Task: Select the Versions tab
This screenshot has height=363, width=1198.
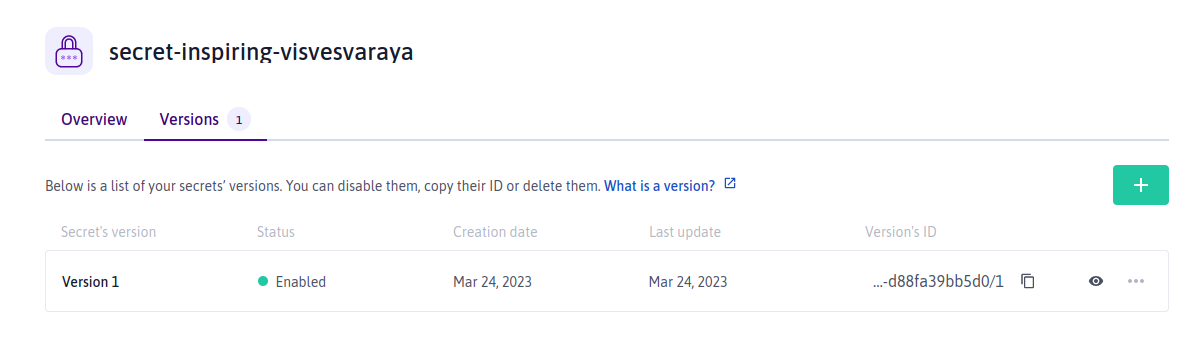Action: point(189,120)
